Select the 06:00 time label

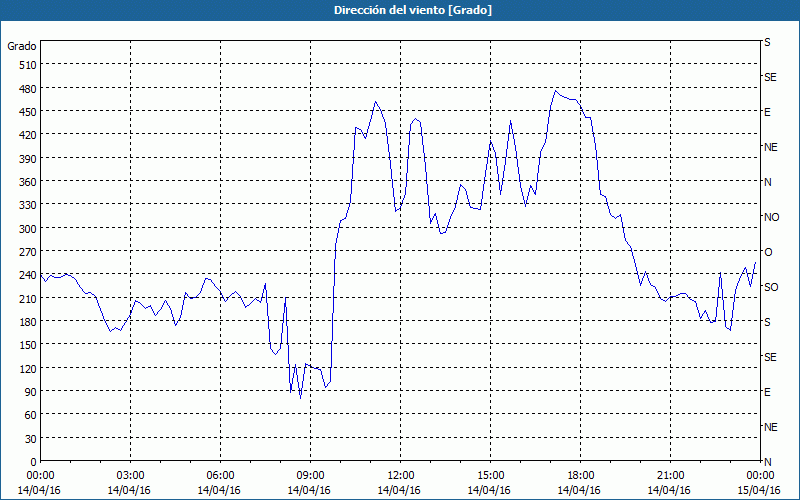tap(220, 476)
